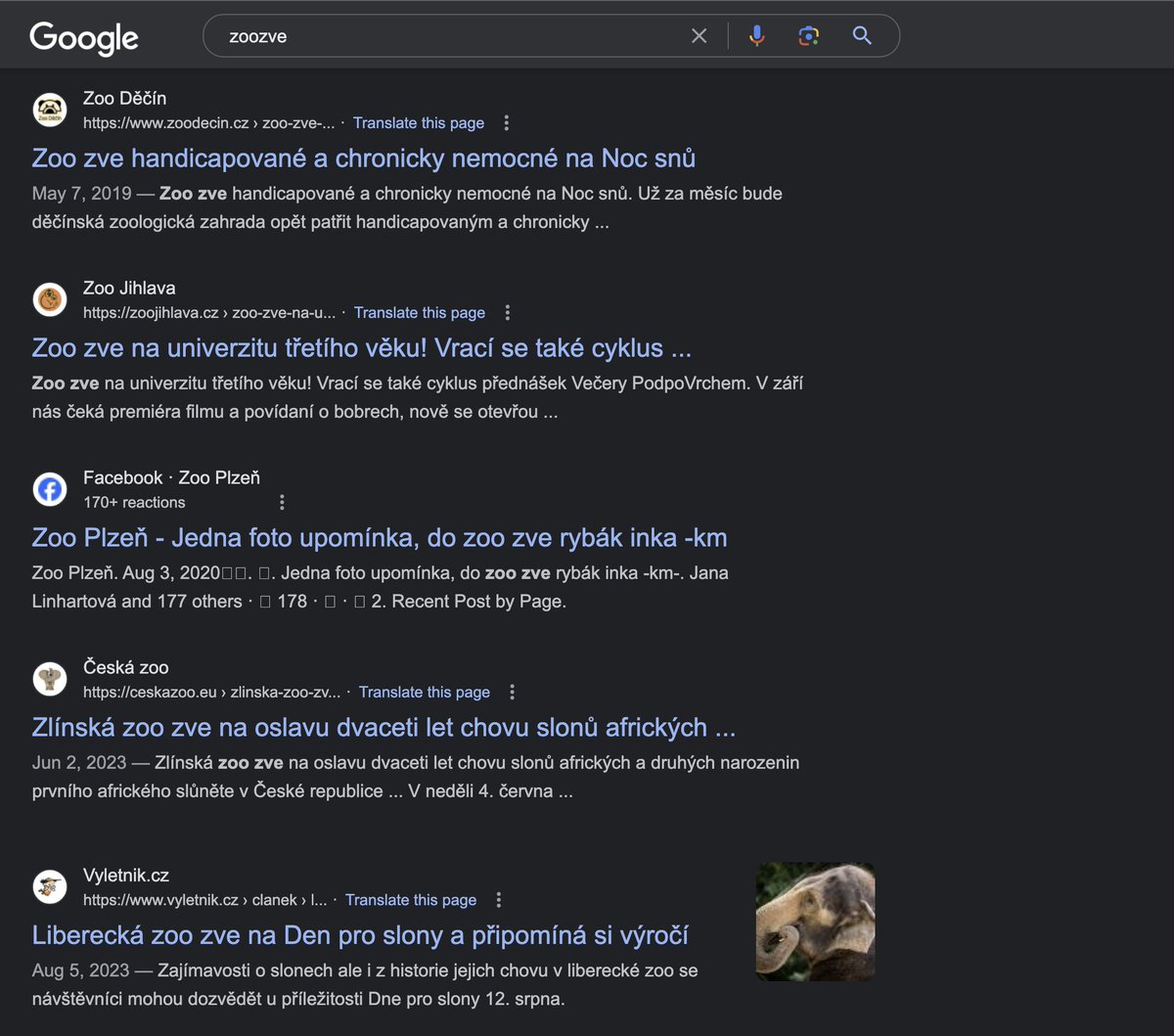Translate the Zoo Jihlava result page
1174x1036 pixels.
(x=420, y=313)
